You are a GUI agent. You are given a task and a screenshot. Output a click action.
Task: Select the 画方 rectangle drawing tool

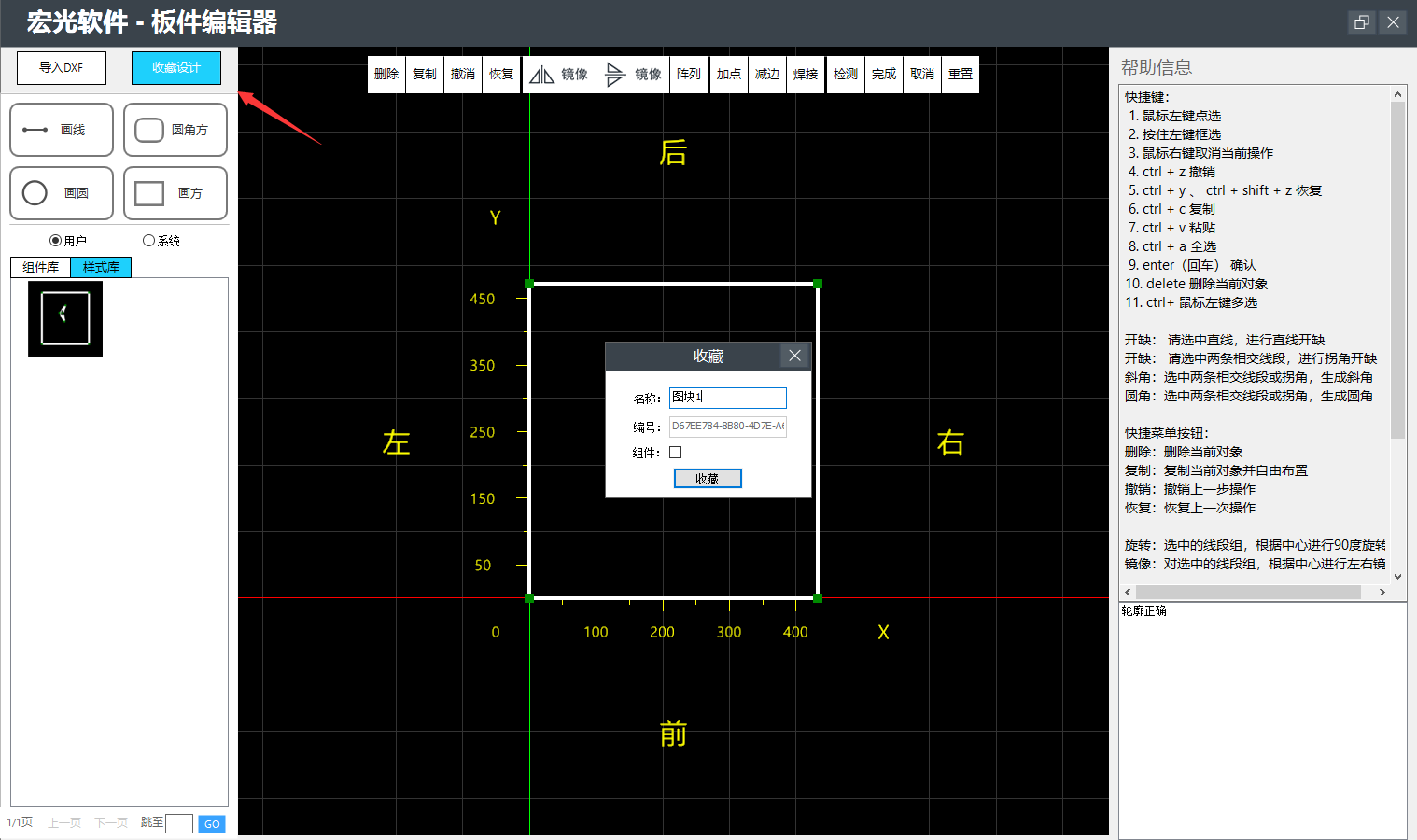coord(175,193)
